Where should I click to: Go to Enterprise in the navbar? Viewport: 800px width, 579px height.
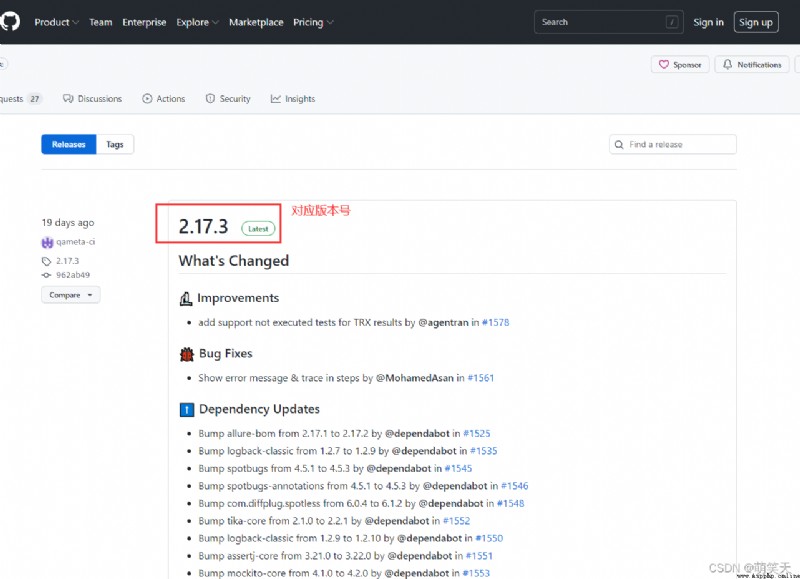click(144, 22)
